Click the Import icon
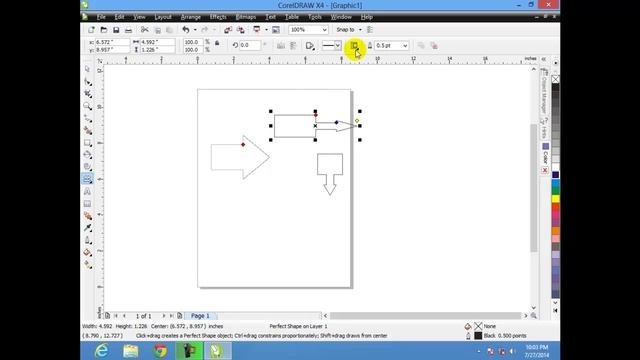640x360 pixels. (x=228, y=30)
